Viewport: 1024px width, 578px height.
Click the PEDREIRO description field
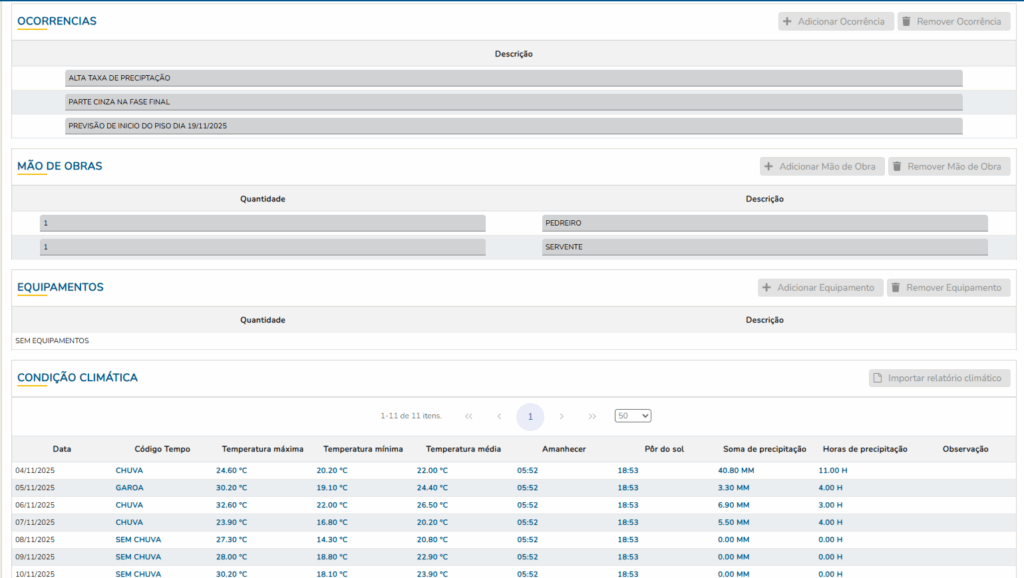tap(764, 223)
